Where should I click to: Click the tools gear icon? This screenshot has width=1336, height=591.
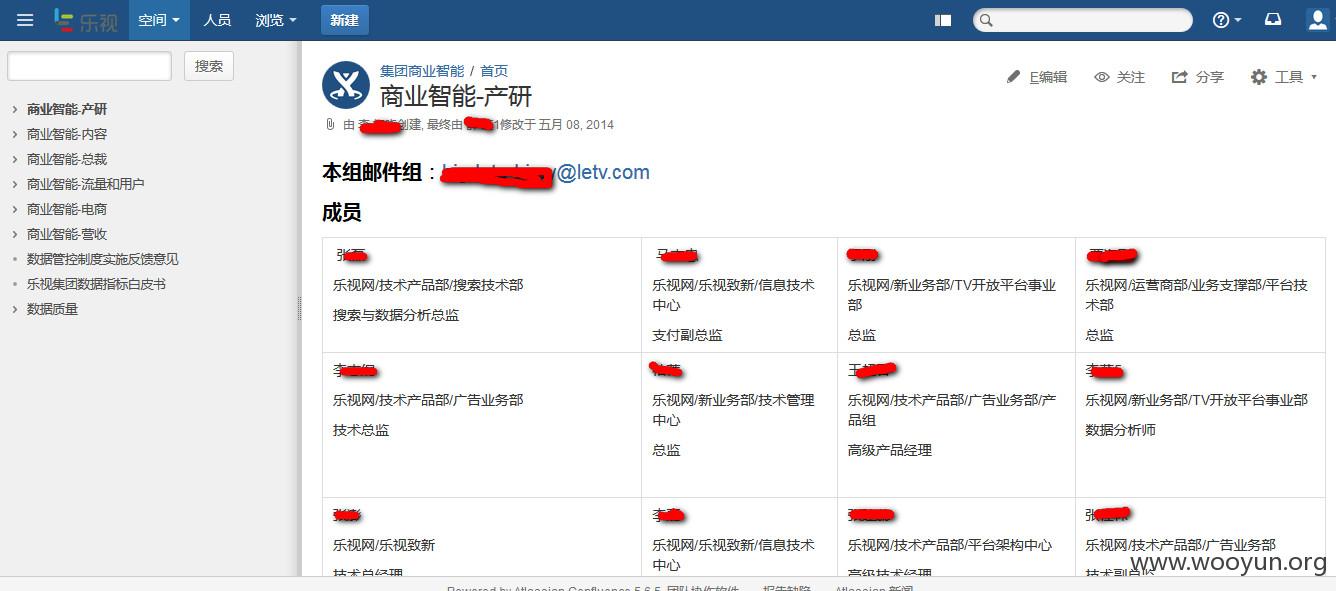click(x=1259, y=77)
